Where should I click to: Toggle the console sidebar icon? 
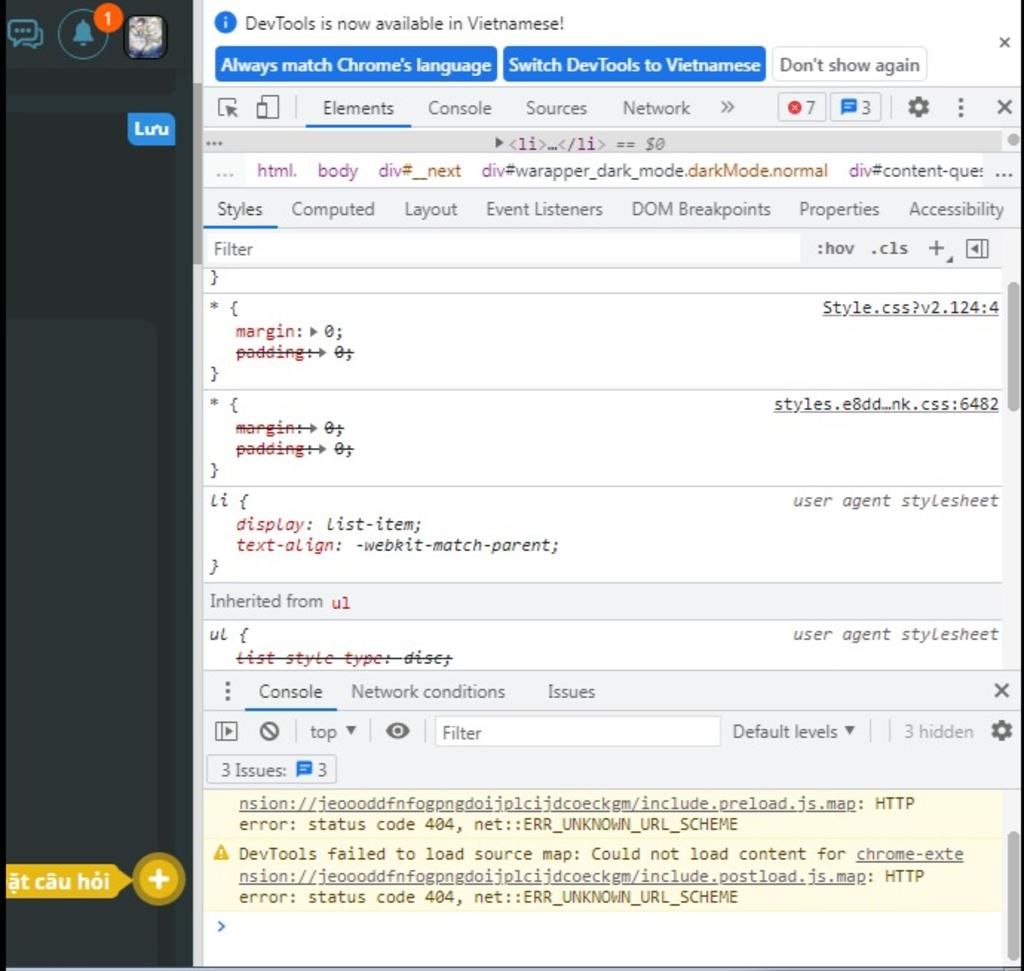point(226,731)
